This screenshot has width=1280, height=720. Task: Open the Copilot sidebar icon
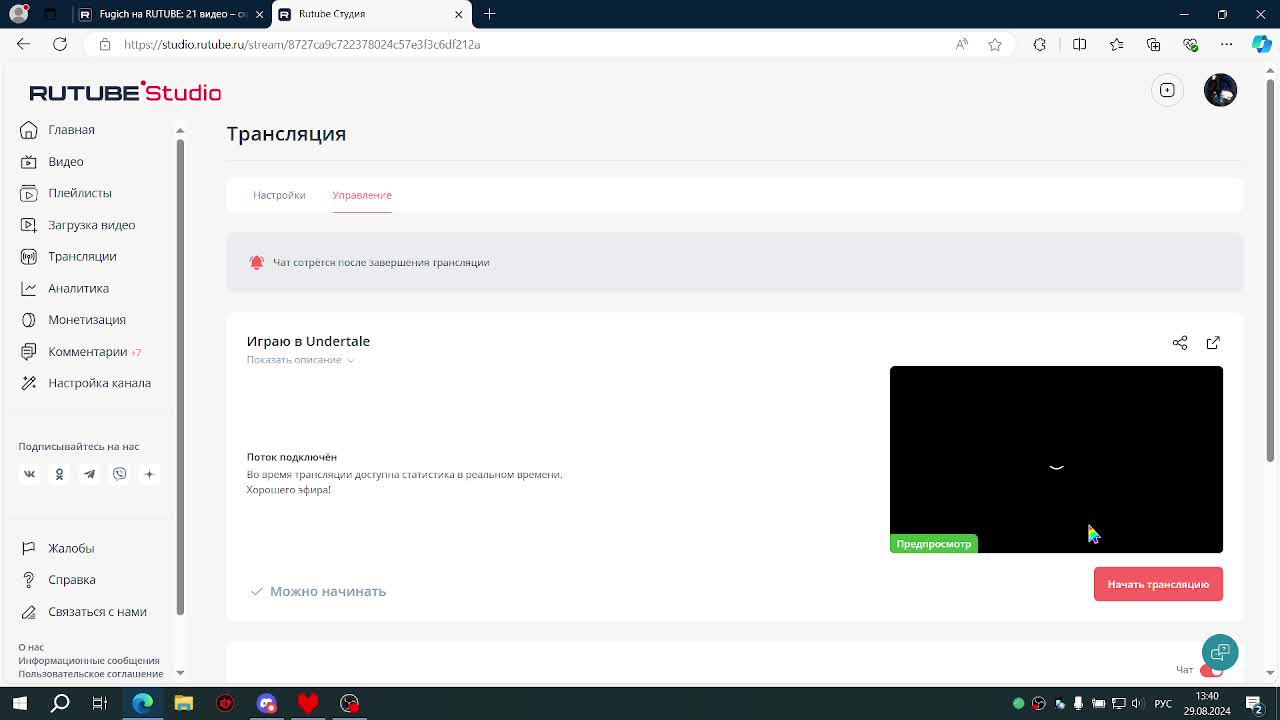[1262, 44]
